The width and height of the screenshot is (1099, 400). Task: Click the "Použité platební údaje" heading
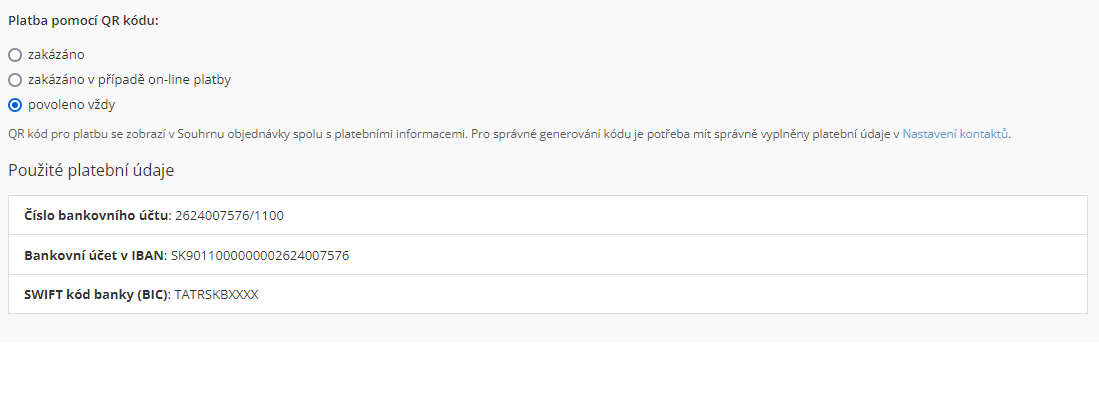[91, 170]
